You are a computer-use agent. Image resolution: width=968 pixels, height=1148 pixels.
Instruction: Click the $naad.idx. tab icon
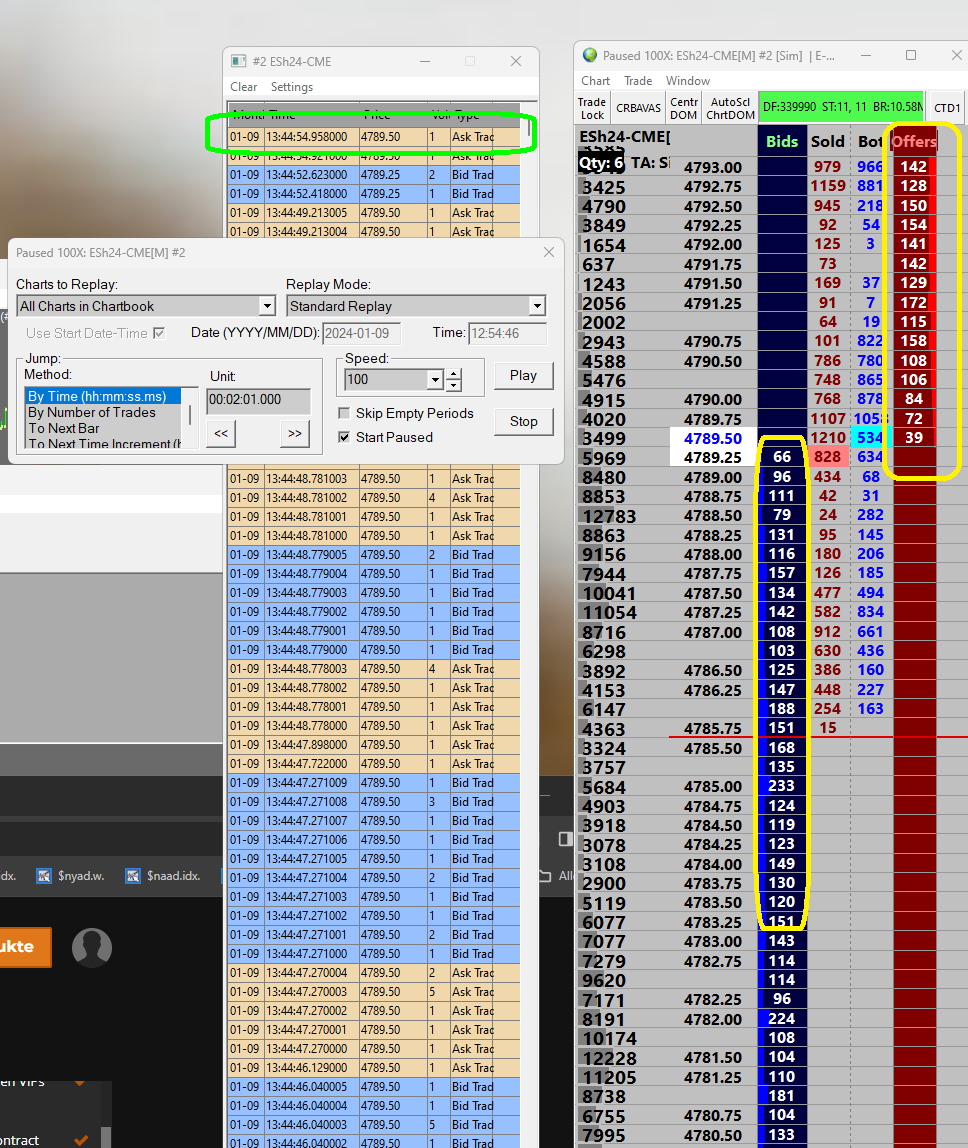pyautogui.click(x=133, y=876)
